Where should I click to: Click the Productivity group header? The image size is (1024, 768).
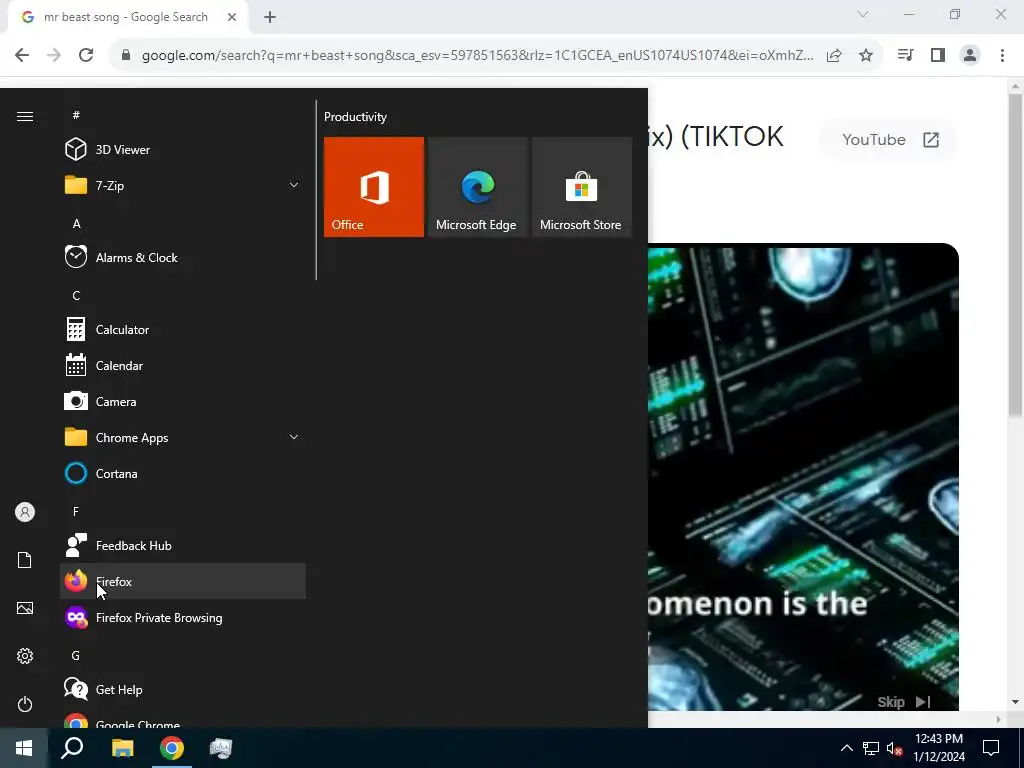point(355,117)
